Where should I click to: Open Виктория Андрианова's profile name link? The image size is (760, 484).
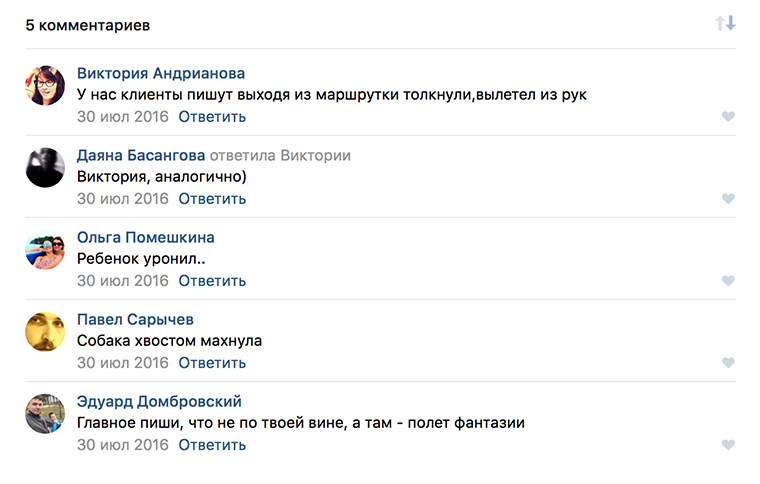click(x=161, y=73)
